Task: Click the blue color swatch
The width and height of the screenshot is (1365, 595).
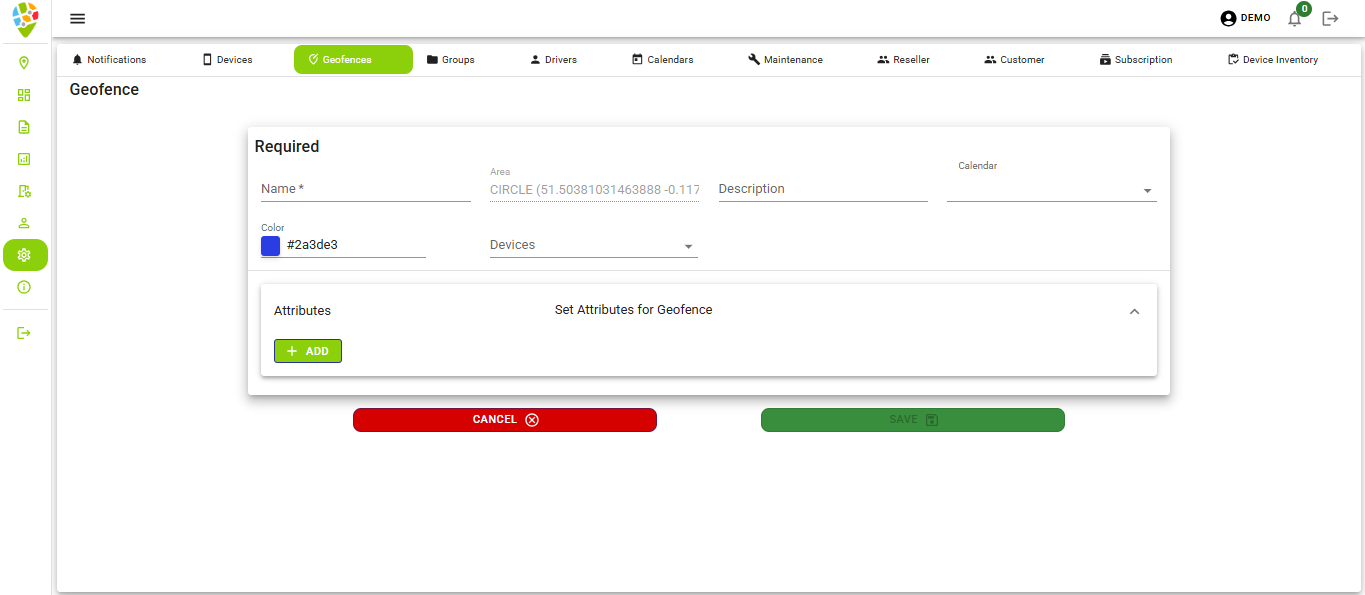Action: tap(270, 245)
